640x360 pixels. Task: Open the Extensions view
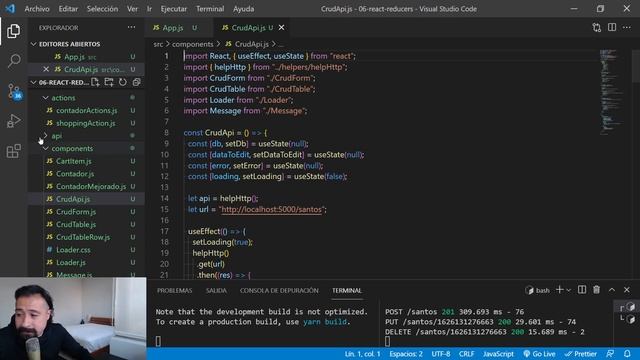point(13,151)
